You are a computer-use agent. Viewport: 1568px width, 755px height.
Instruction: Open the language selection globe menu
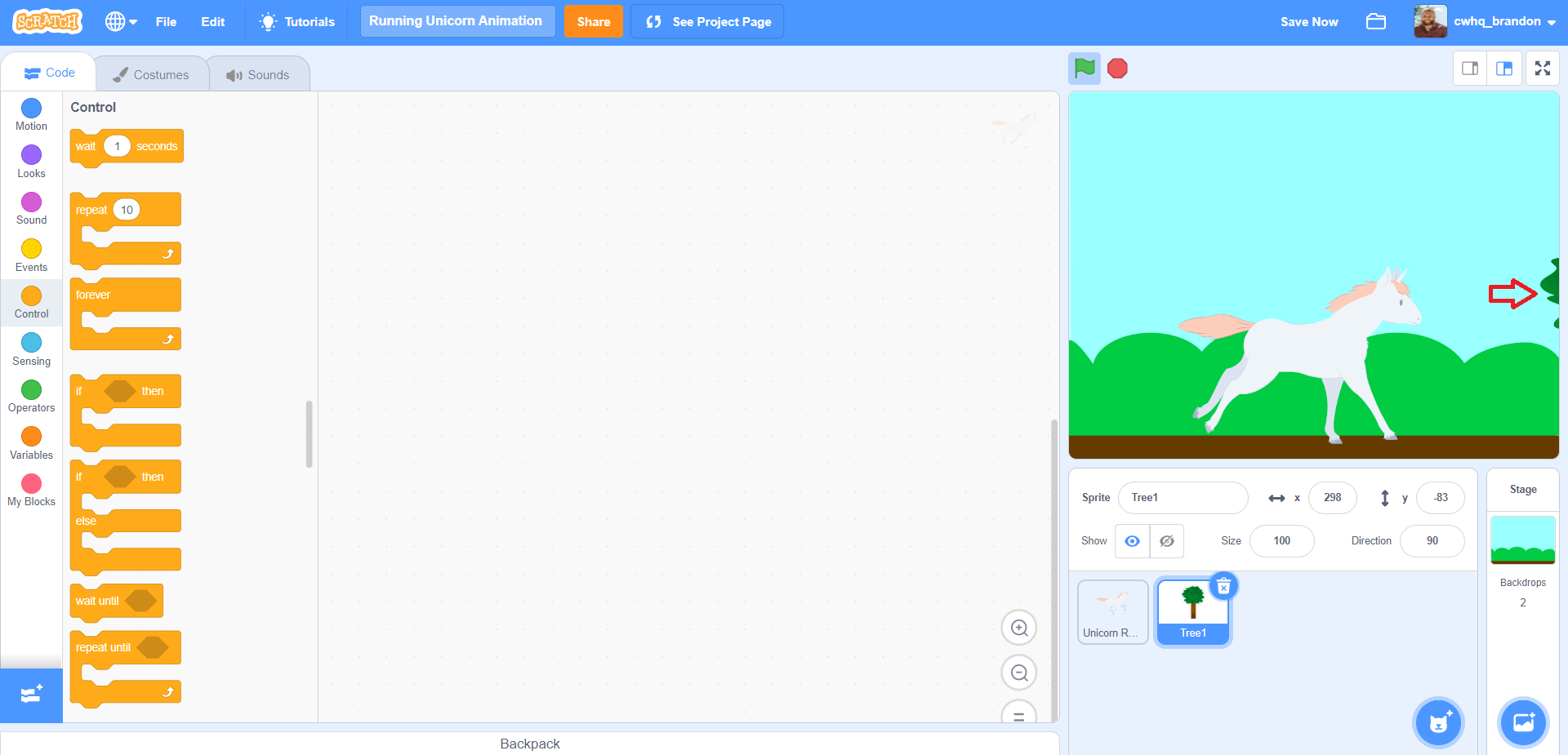[x=119, y=21]
